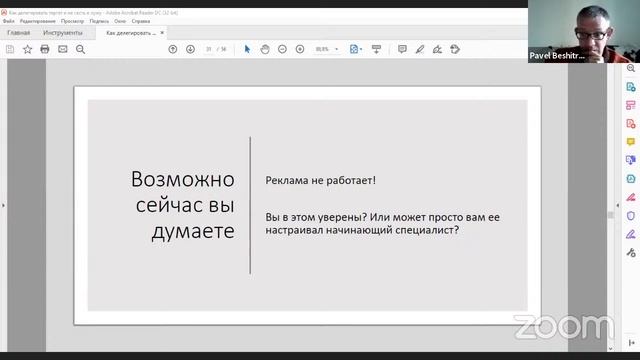Open purple Fill & Sign in right pane

tap(631, 234)
